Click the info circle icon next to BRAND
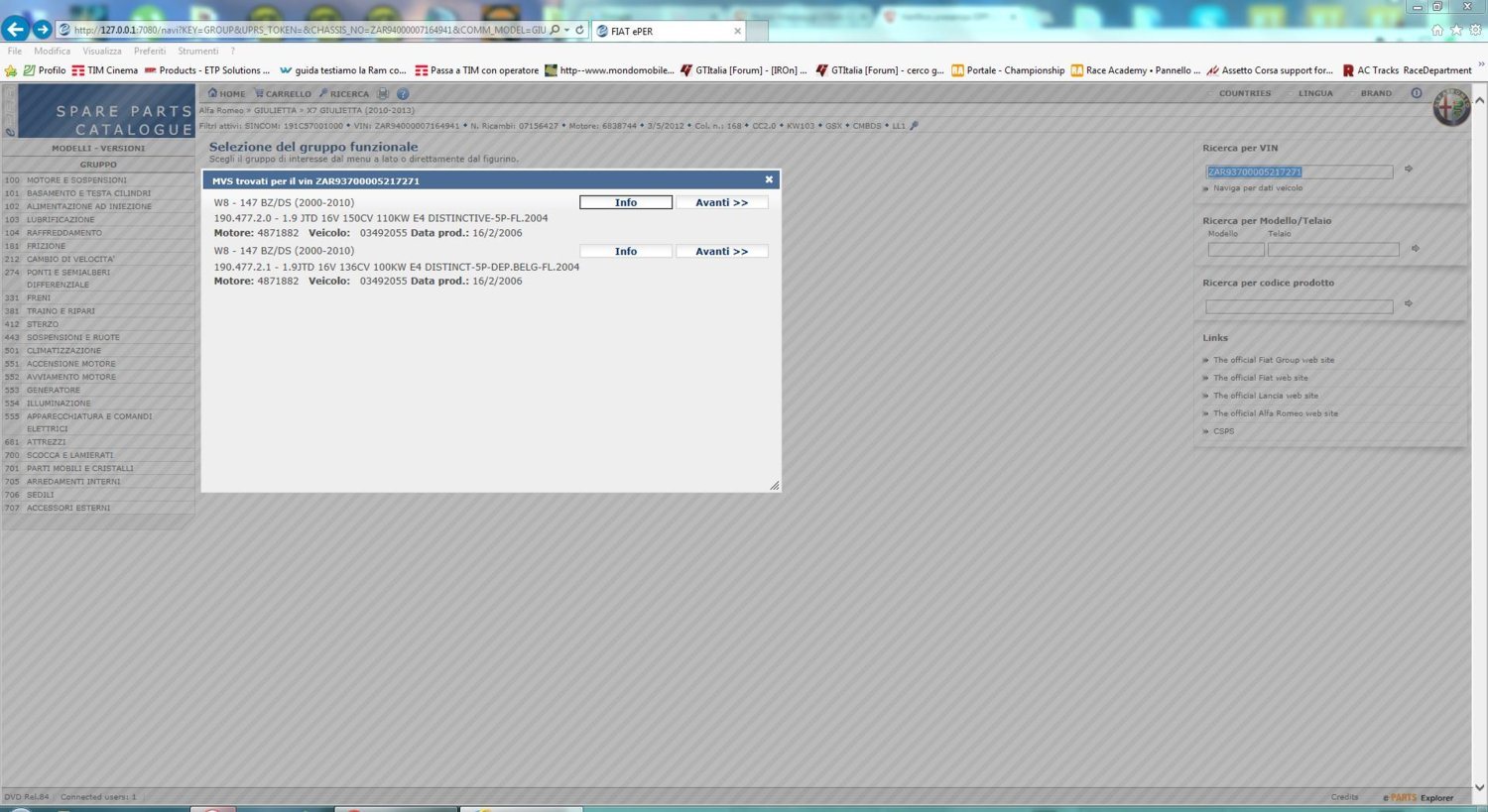This screenshot has width=1488, height=812. (1417, 93)
